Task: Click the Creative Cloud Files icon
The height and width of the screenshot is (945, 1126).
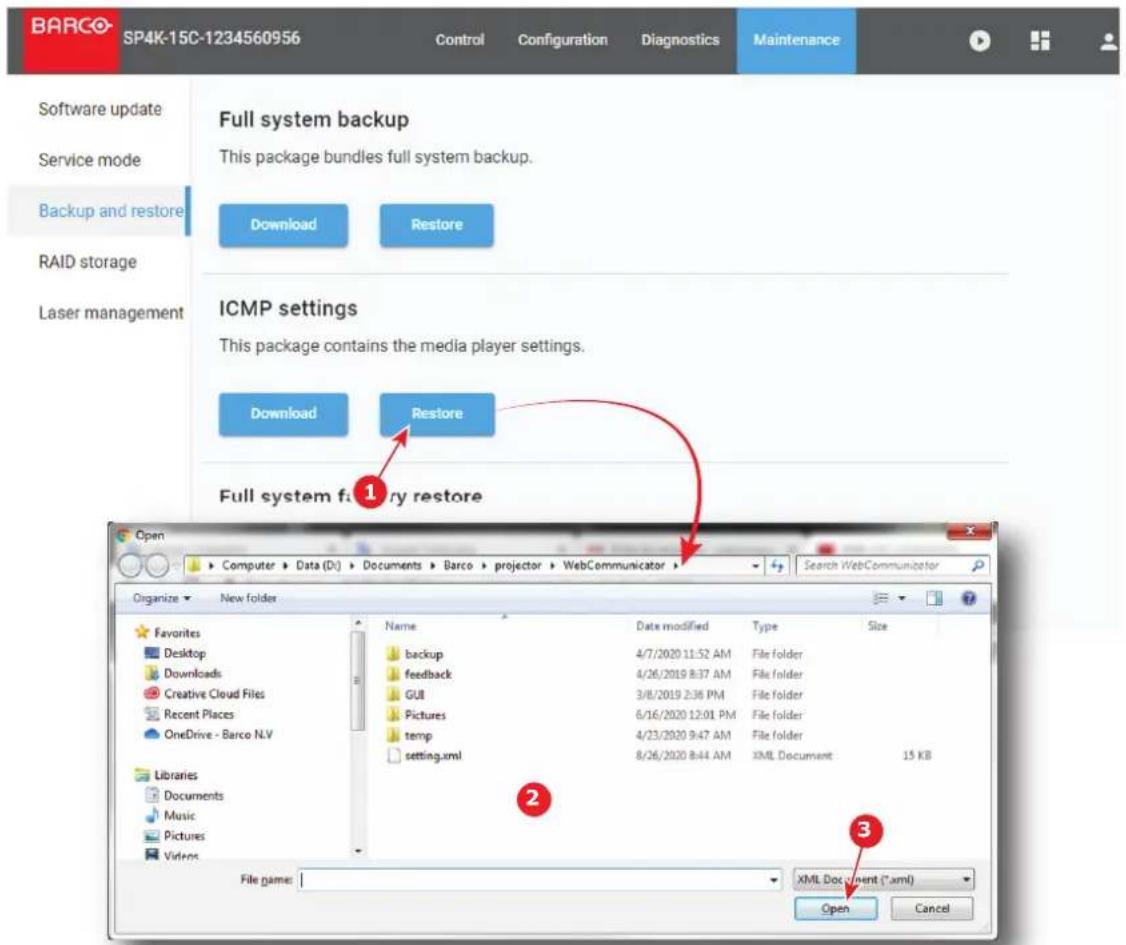Action: 152,693
